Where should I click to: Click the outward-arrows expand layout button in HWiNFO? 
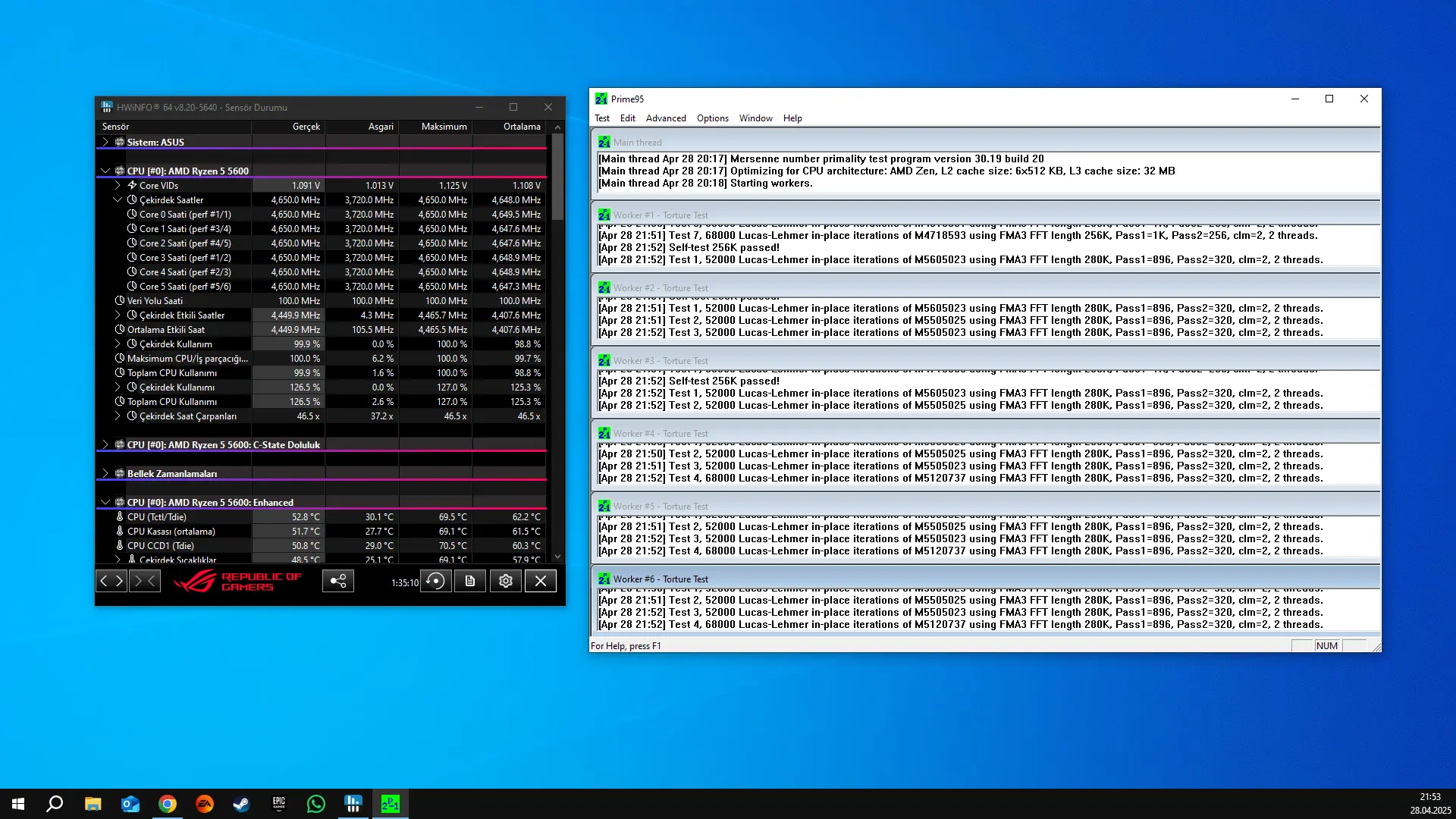point(111,581)
